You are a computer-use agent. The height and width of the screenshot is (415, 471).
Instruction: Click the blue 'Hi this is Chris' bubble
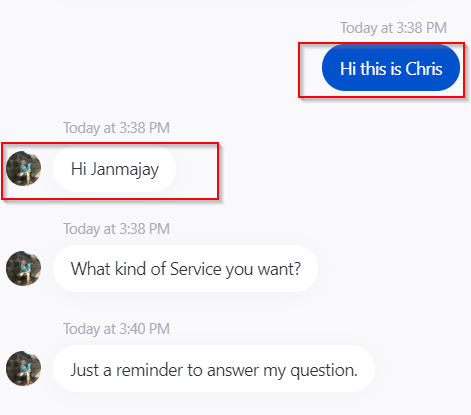click(391, 68)
